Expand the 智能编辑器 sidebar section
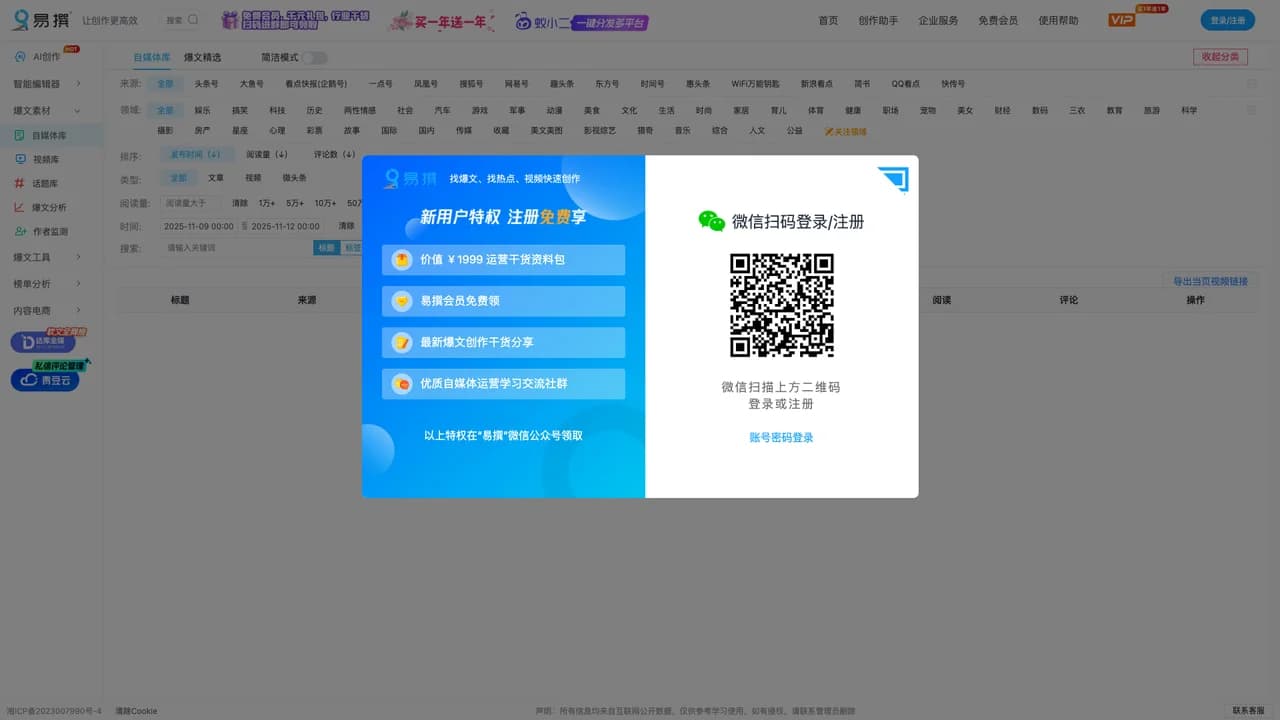This screenshot has height=720, width=1280. point(47,84)
